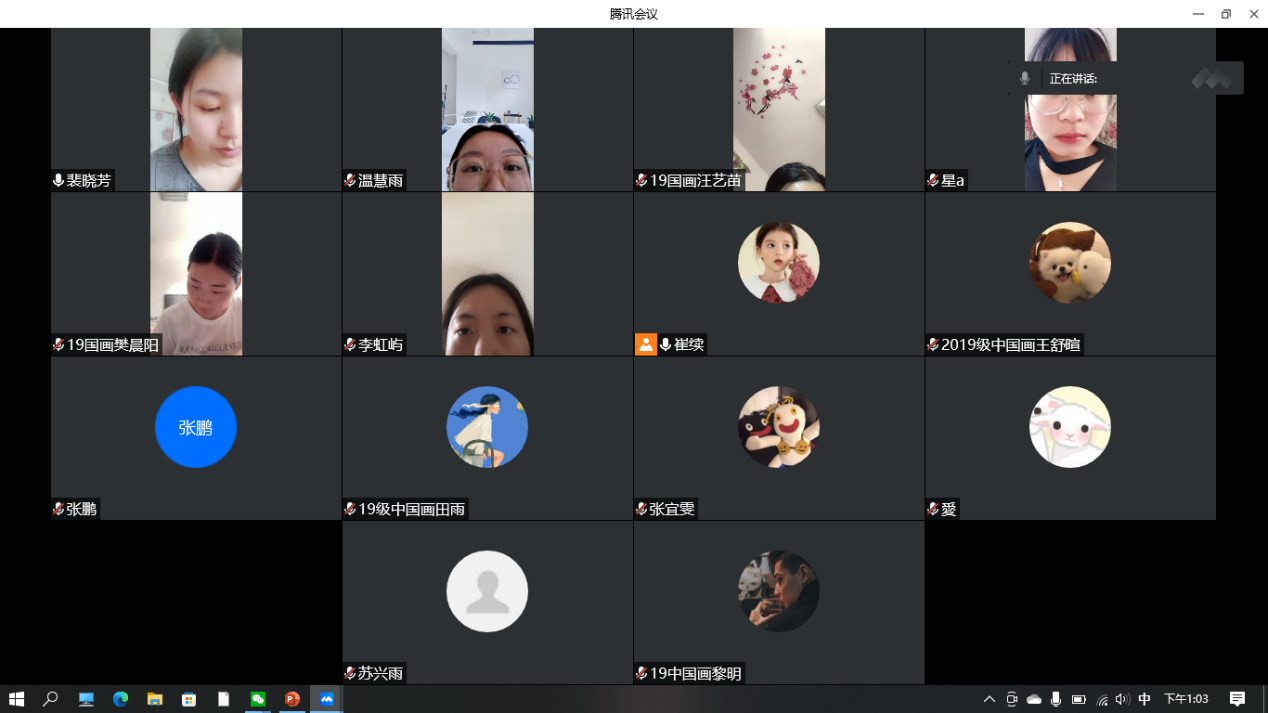Click the battery status tray icon

pyautogui.click(x=1078, y=699)
